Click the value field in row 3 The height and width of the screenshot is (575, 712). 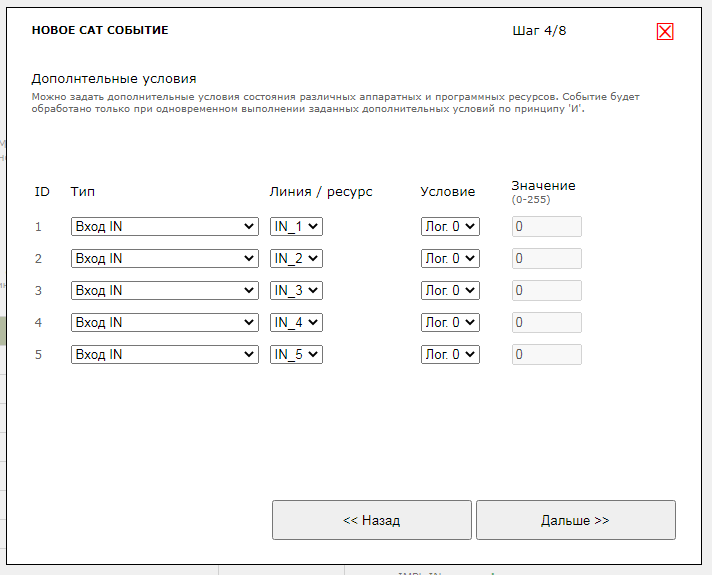point(546,291)
